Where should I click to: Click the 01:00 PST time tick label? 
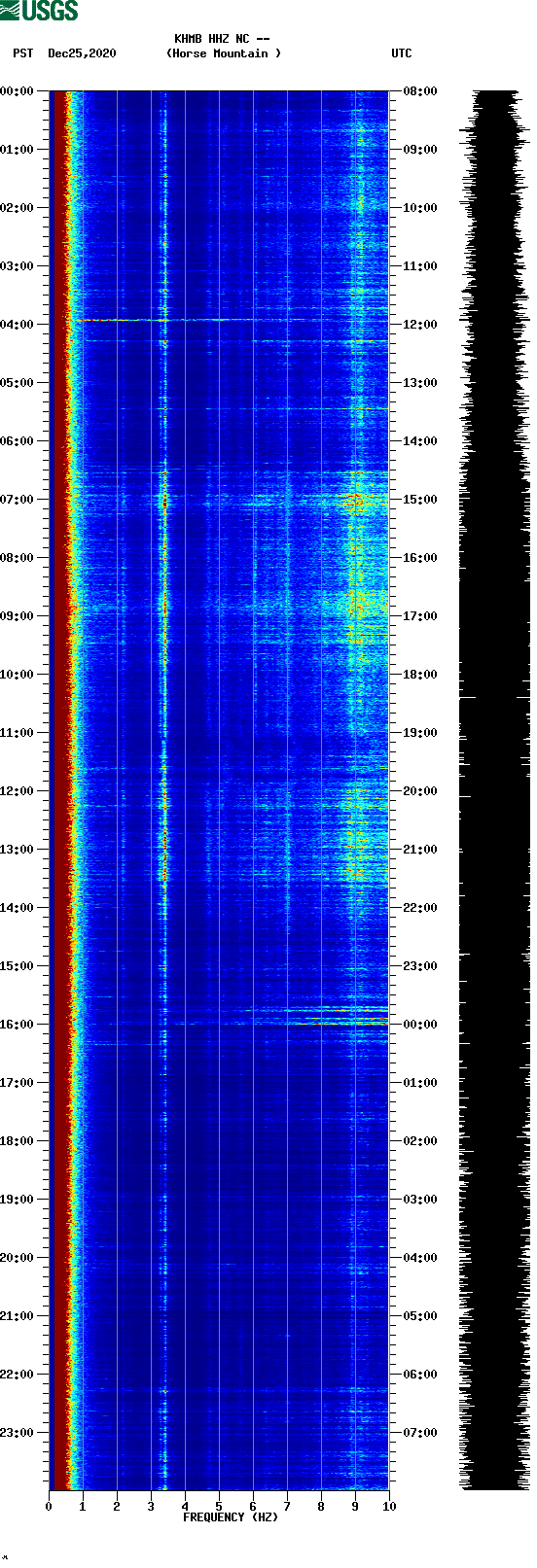[18, 150]
